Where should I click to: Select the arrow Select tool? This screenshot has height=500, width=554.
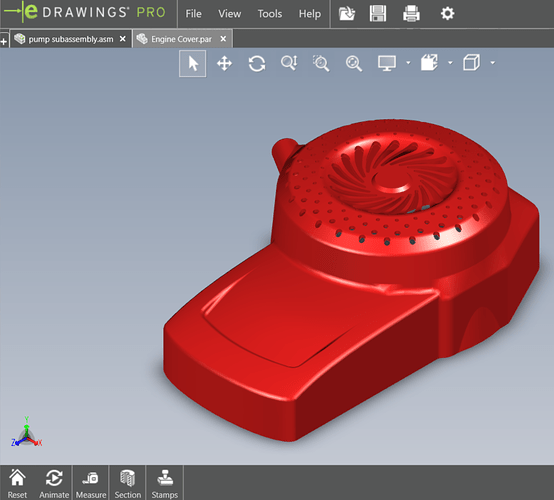tap(193, 64)
